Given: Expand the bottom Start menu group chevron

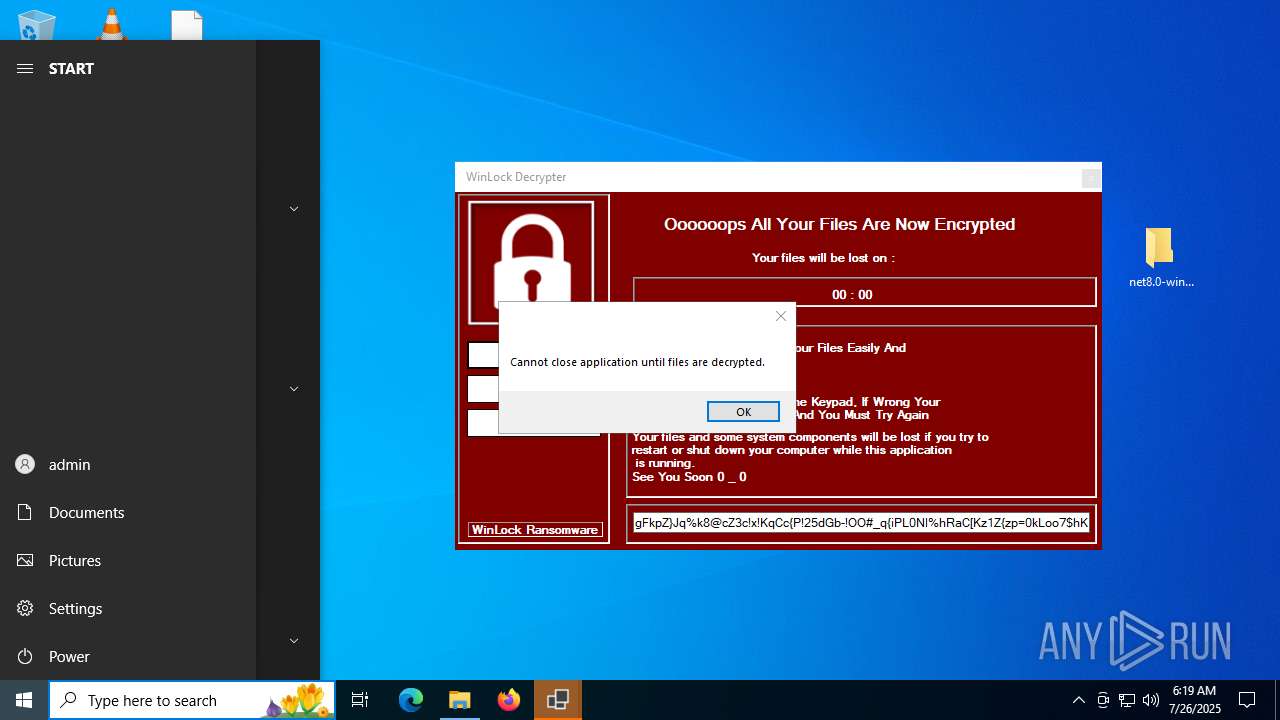Looking at the screenshot, I should (294, 641).
